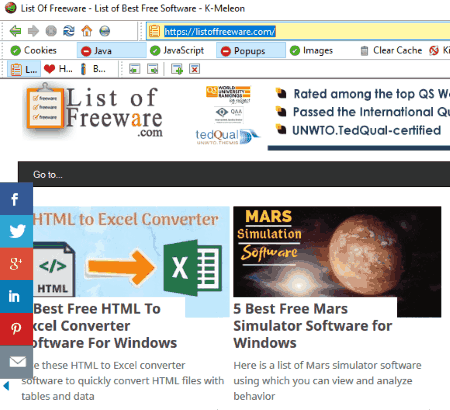Click the next tab icon
This screenshot has width=450, height=410.
153,69
